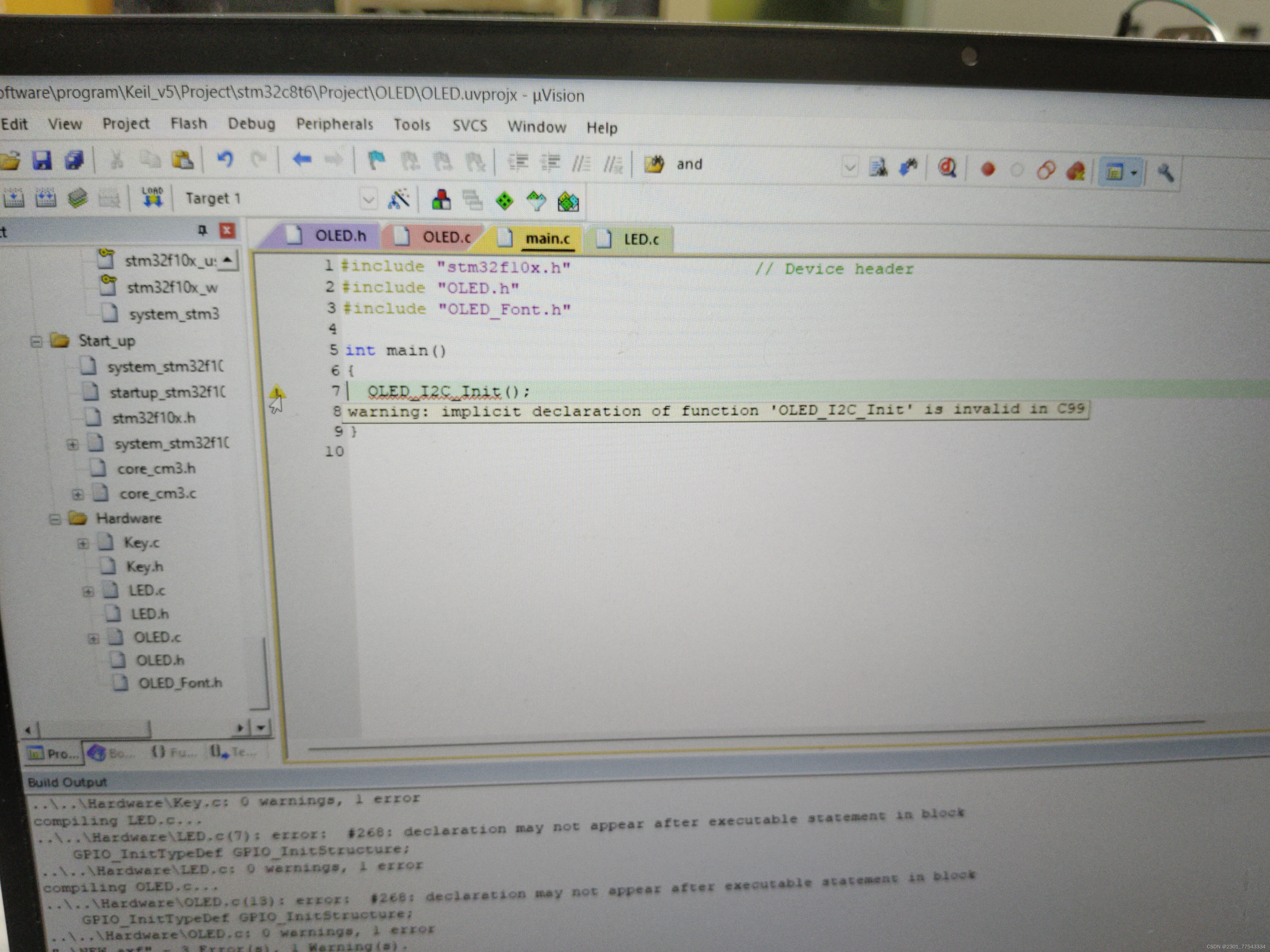Screen dimensions: 1270x952
Task: Insert a breakpoint with the red dot
Action: [x=988, y=169]
